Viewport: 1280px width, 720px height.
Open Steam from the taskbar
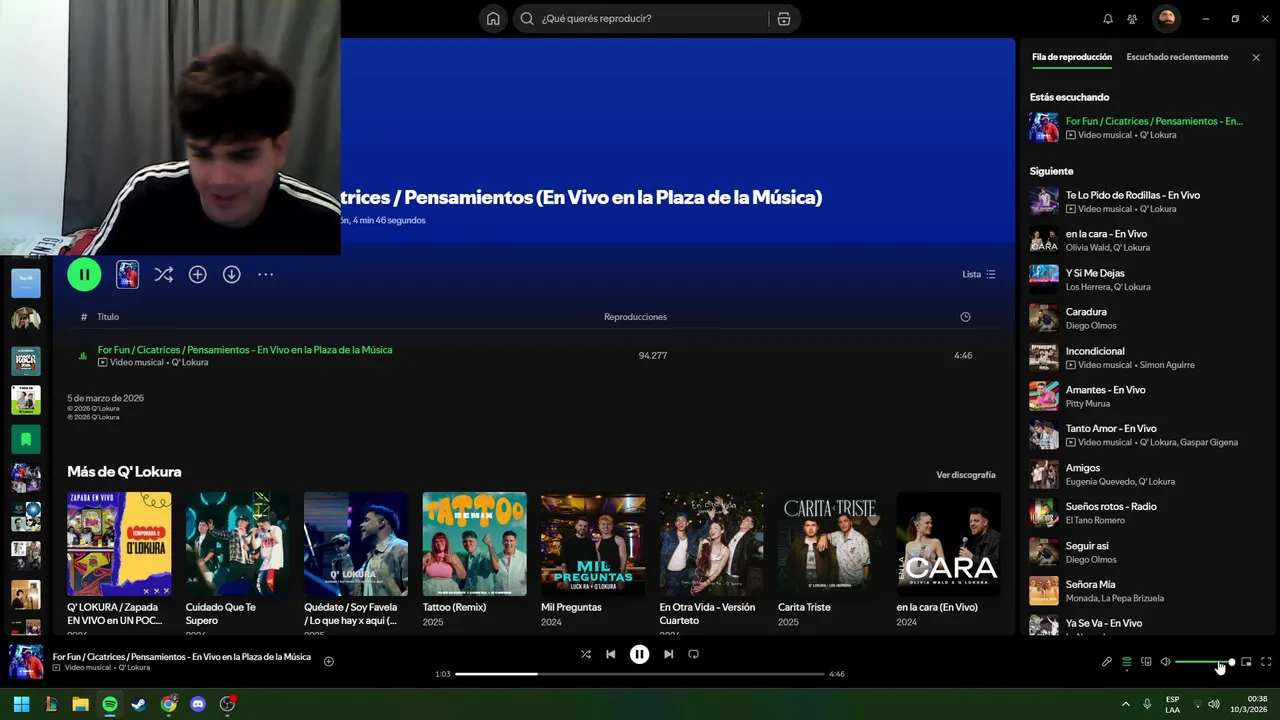(x=139, y=704)
